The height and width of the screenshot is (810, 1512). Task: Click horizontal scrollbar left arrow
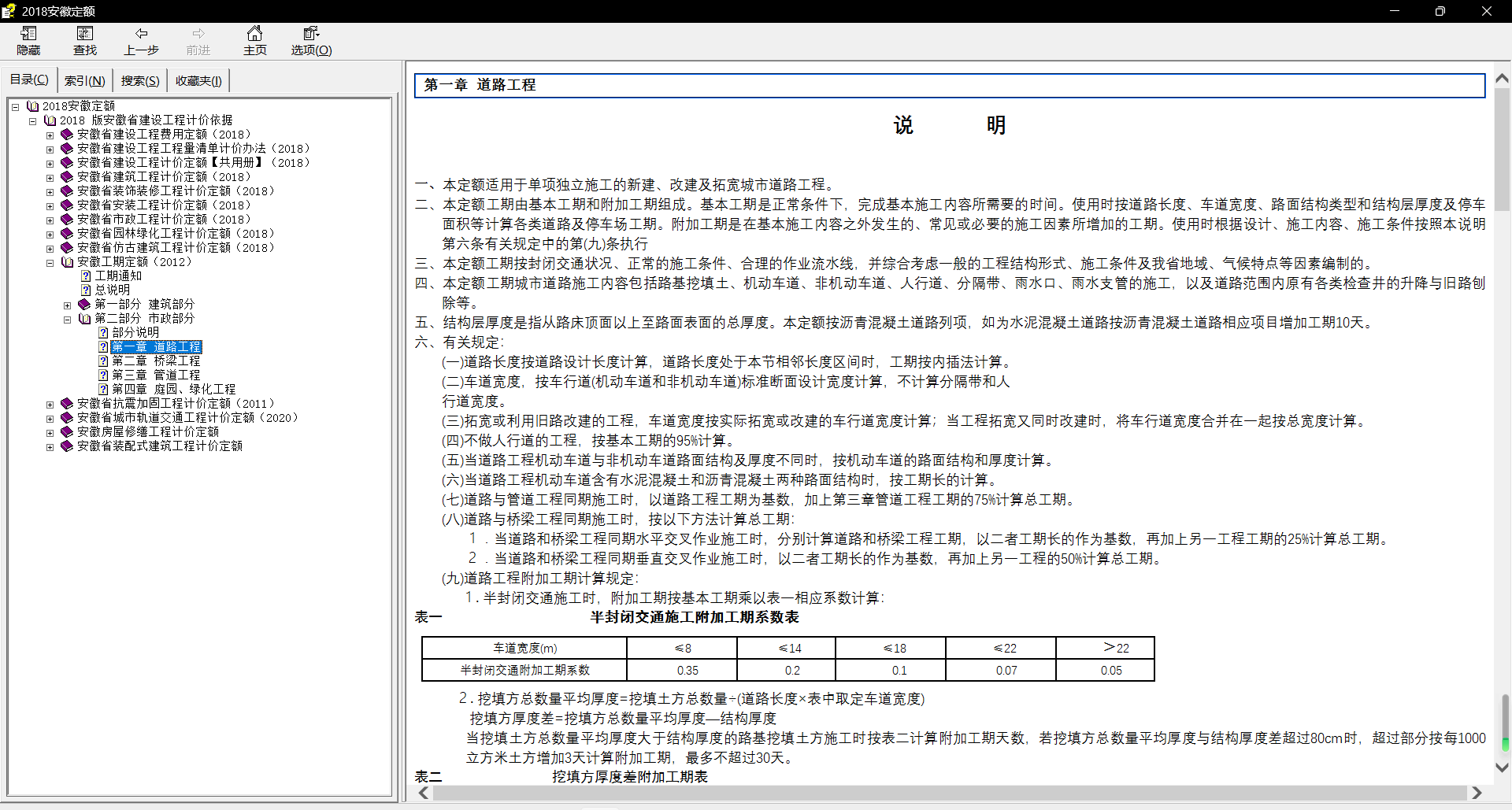pyautogui.click(x=424, y=793)
